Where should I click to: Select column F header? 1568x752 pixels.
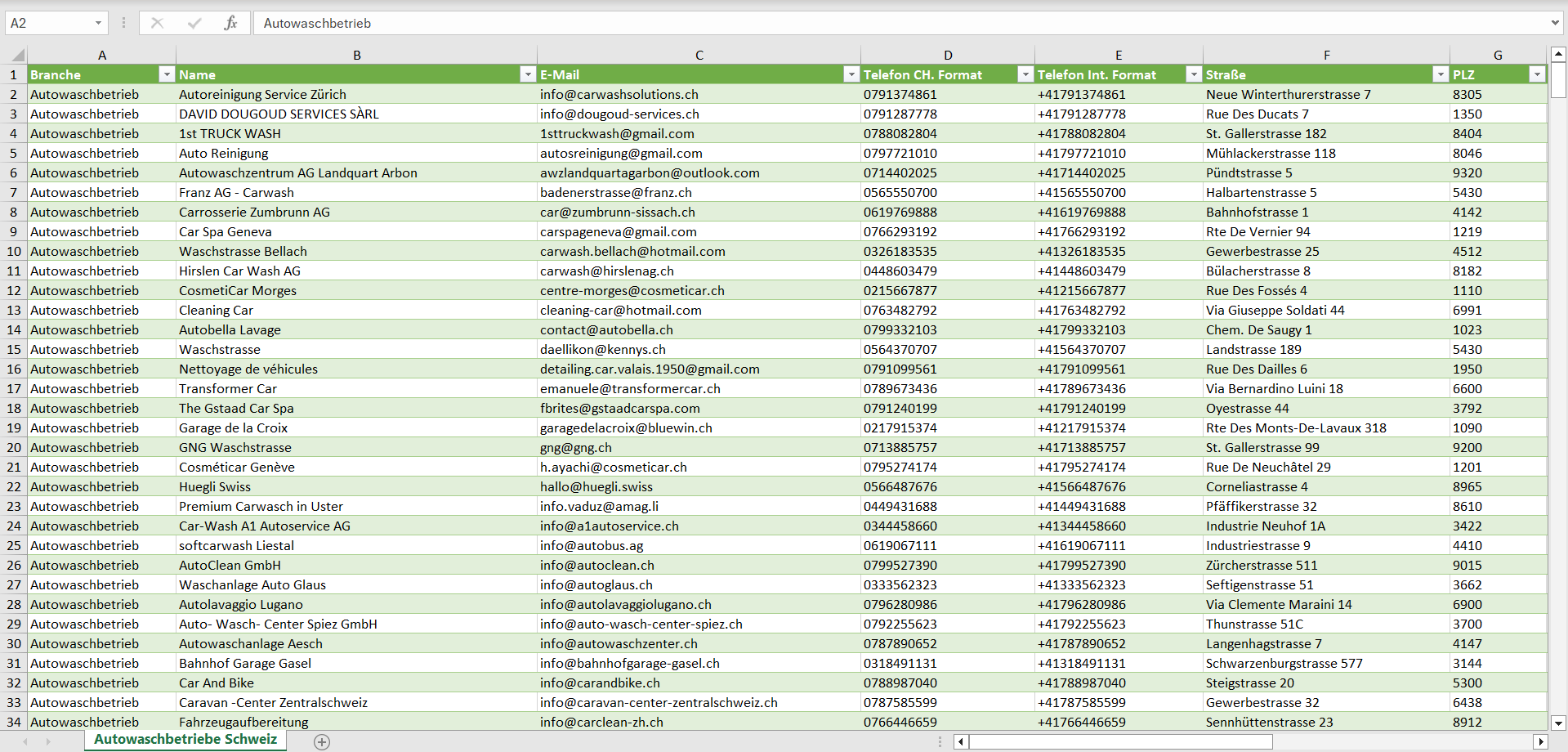pyautogui.click(x=1326, y=56)
